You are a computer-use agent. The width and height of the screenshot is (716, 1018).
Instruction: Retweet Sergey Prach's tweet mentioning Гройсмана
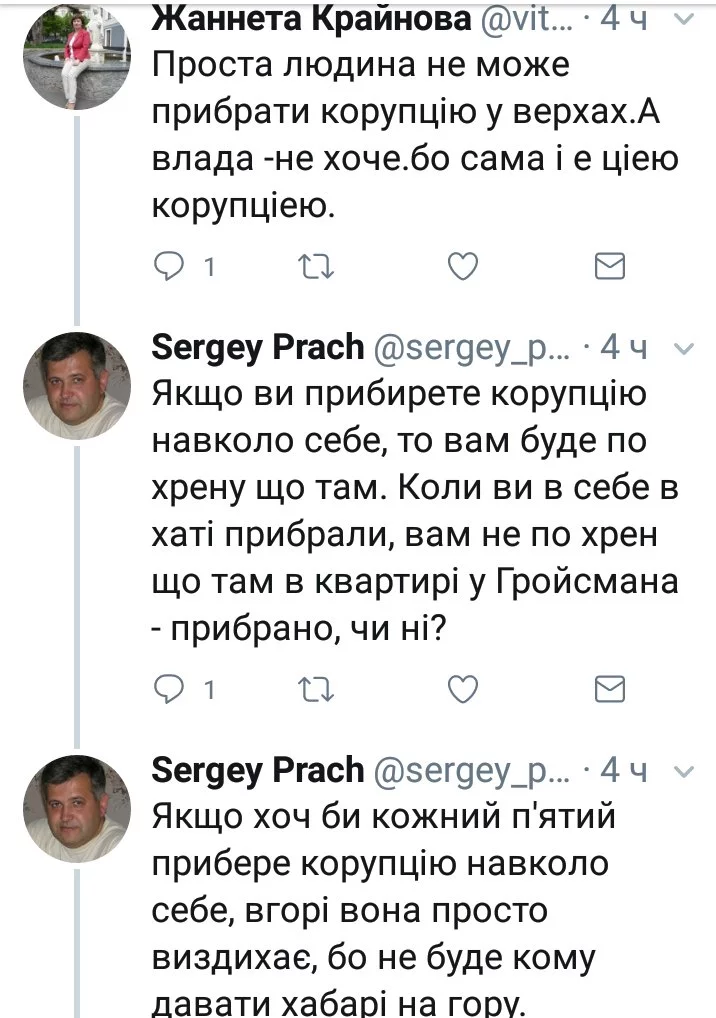pyautogui.click(x=318, y=689)
